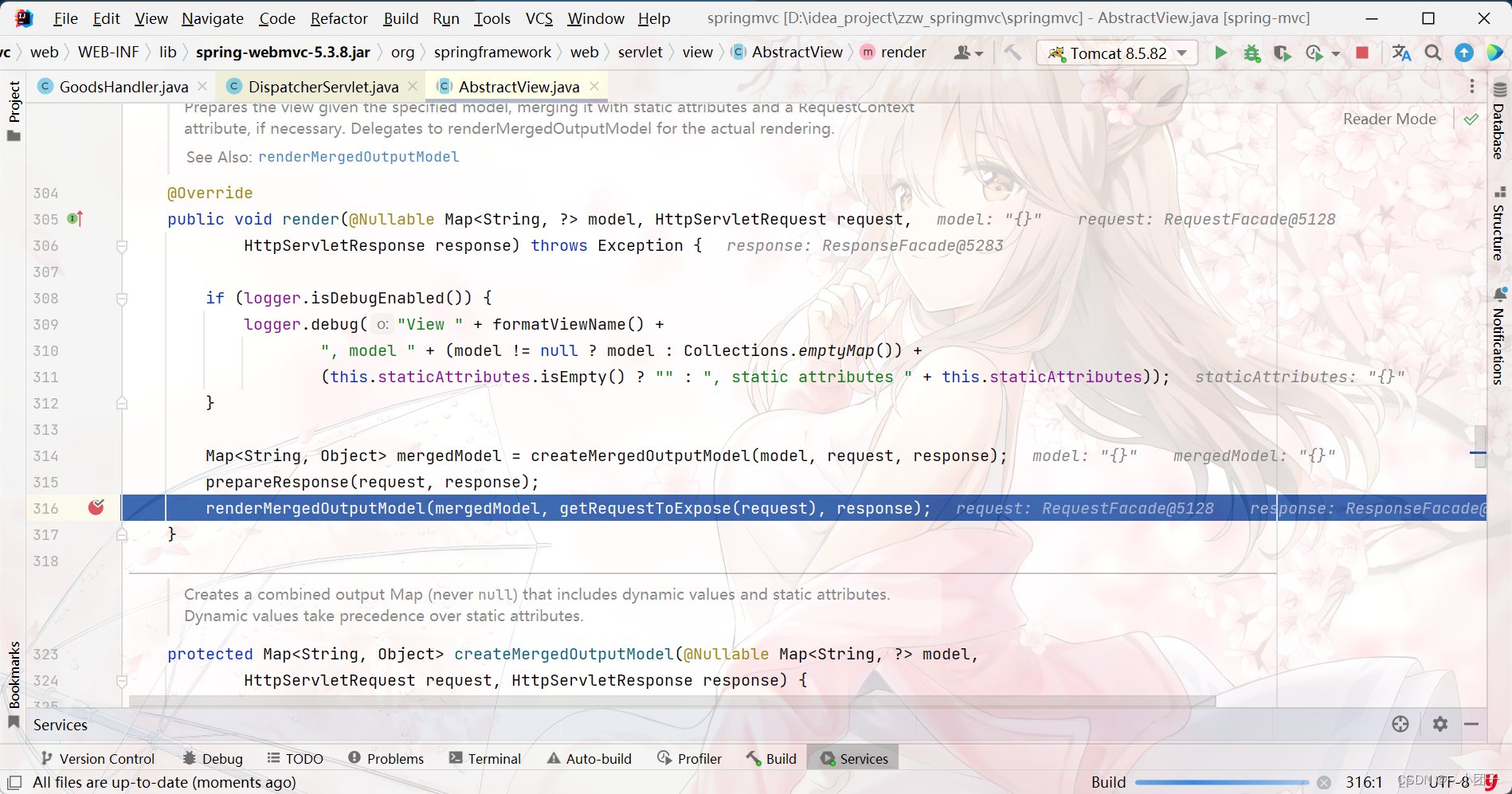Close the AbstractView.java tab
Screen dimensions: 1512x794
coord(594,86)
